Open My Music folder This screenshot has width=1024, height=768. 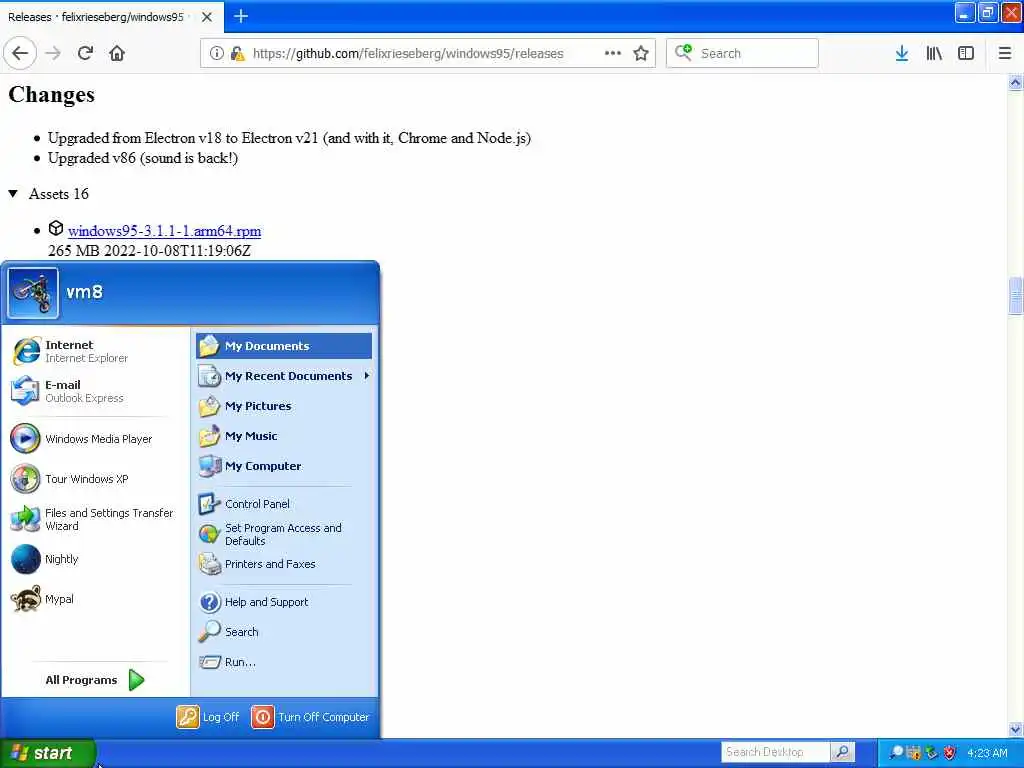(x=284, y=436)
